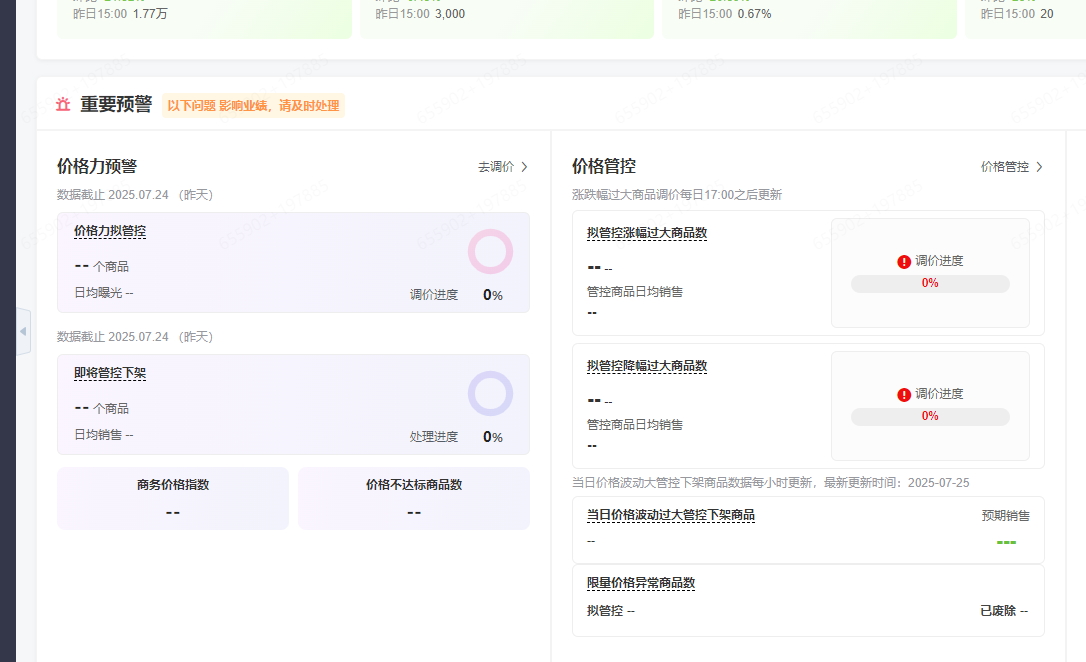
Task: Open the 商务价格指数 card
Action: click(173, 498)
